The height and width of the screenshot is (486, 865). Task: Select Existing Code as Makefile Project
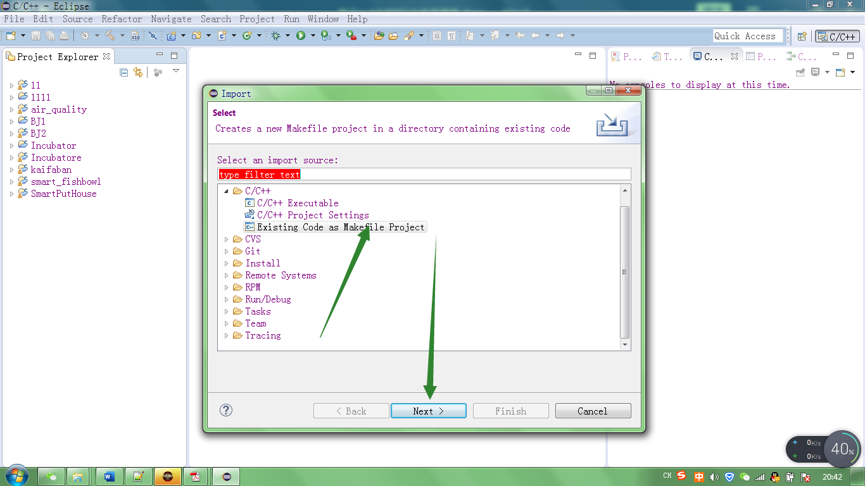click(x=335, y=227)
